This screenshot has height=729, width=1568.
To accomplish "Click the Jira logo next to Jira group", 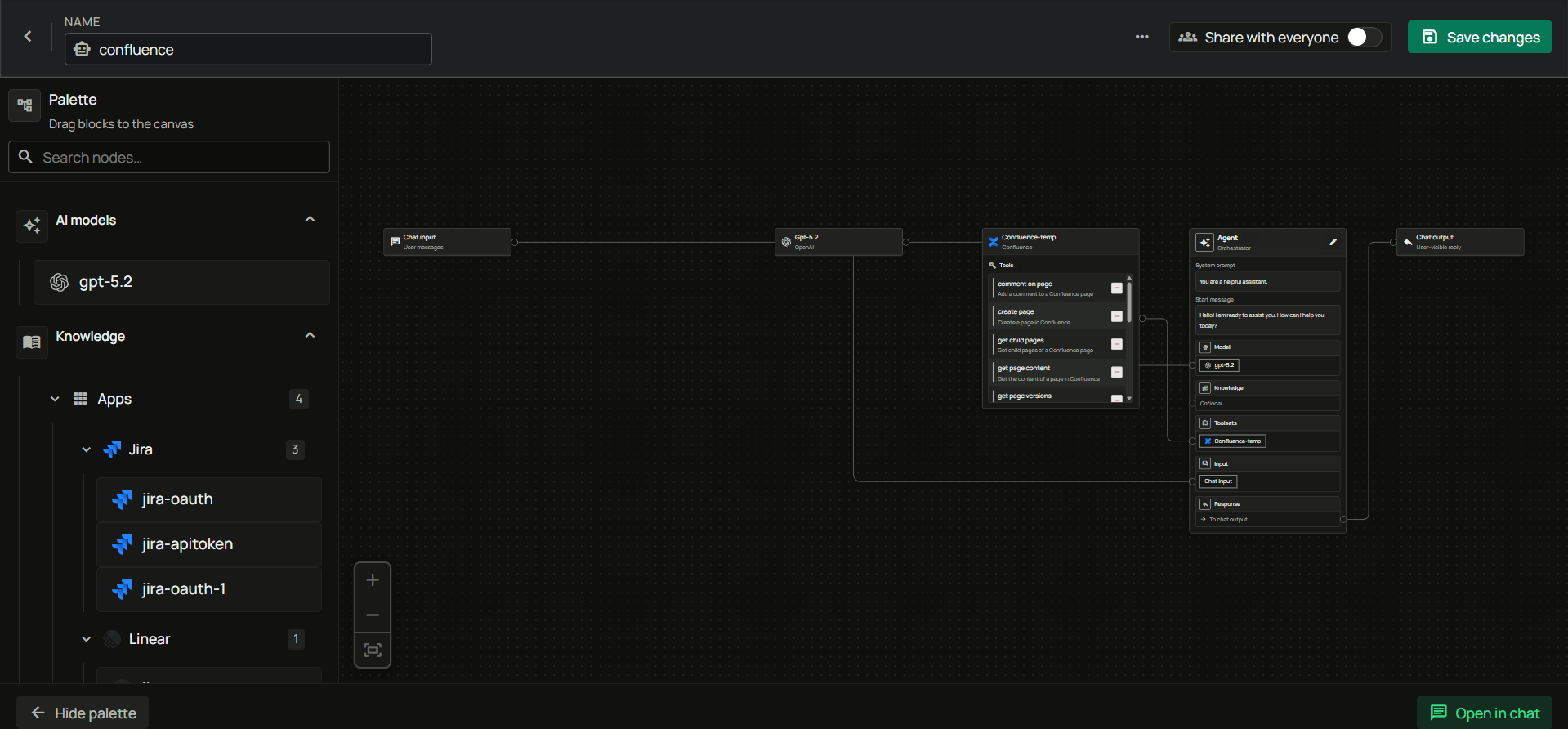I will click(112, 449).
